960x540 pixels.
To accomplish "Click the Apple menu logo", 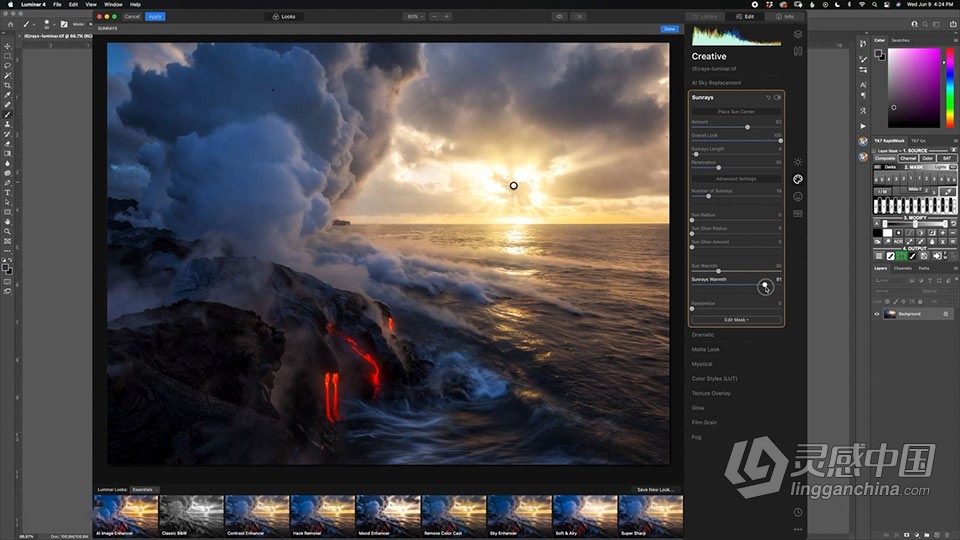I will point(10,4).
